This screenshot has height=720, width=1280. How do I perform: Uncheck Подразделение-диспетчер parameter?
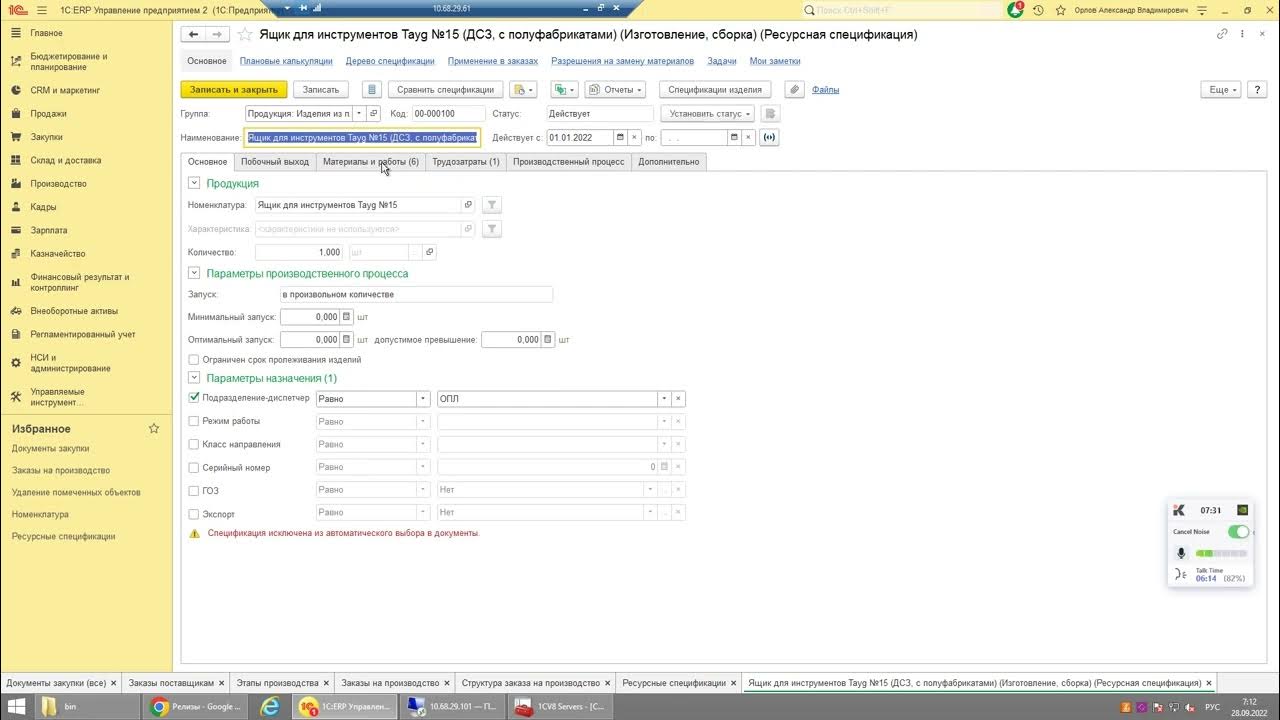click(194, 397)
